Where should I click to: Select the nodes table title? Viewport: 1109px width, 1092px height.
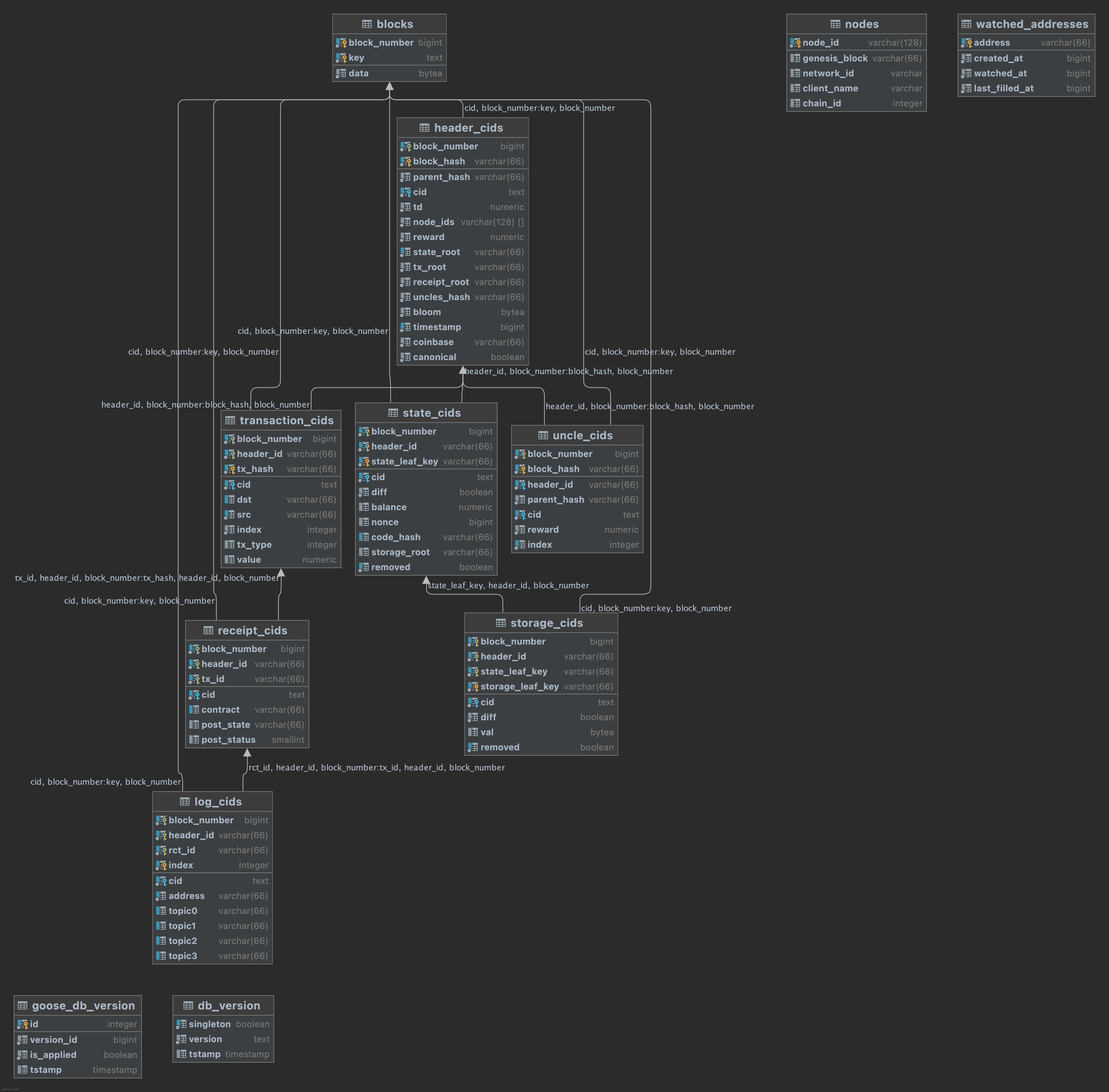pos(862,24)
